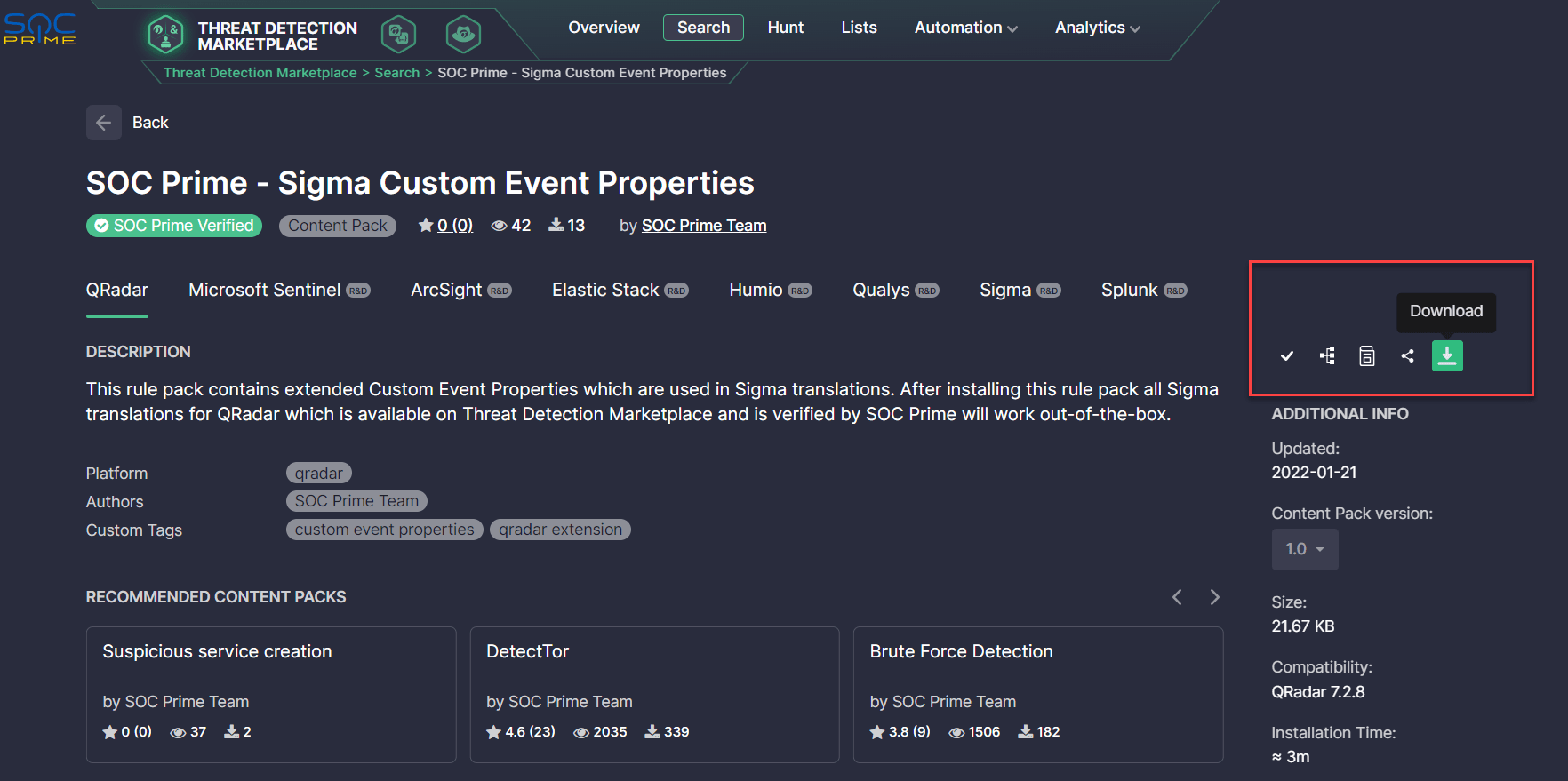Open the translation hexagon icon in header
The width and height of the screenshot is (1568, 781).
click(x=398, y=35)
